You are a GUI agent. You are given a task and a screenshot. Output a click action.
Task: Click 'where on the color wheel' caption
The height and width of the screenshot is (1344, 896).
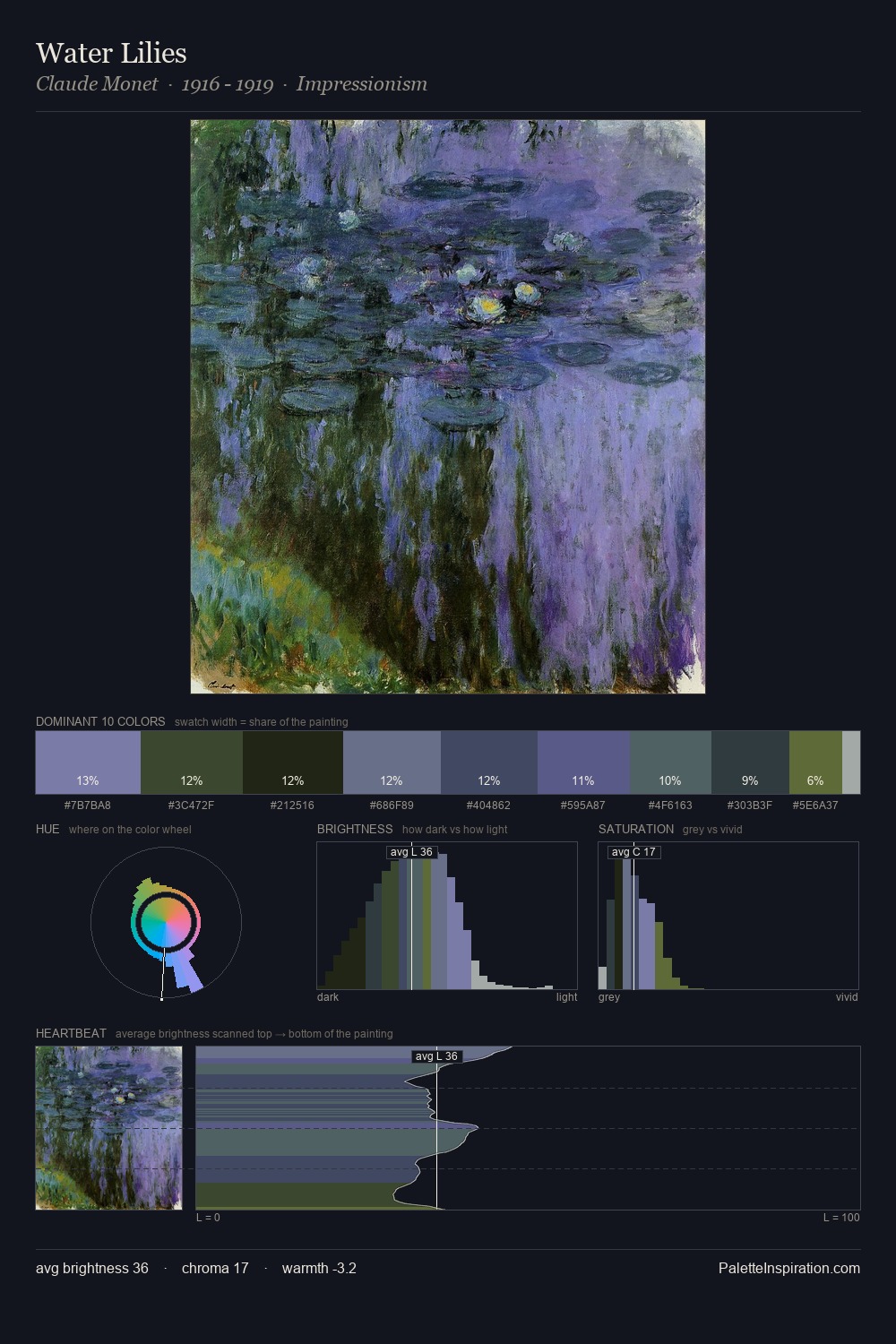click(130, 830)
